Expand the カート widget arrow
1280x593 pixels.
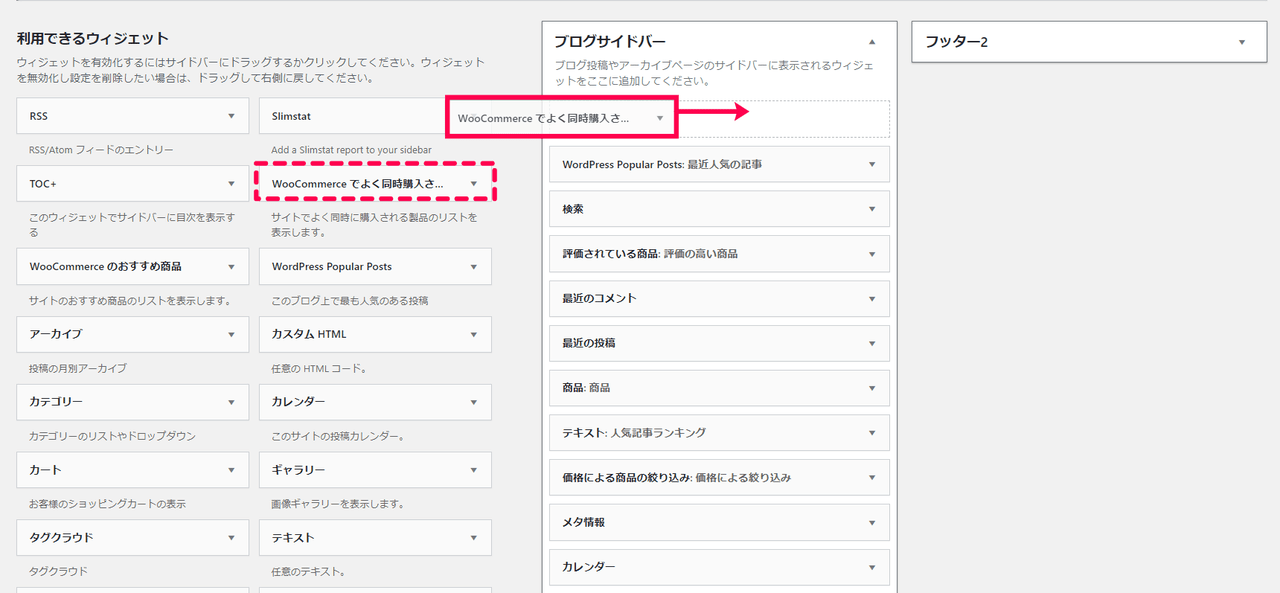[231, 470]
